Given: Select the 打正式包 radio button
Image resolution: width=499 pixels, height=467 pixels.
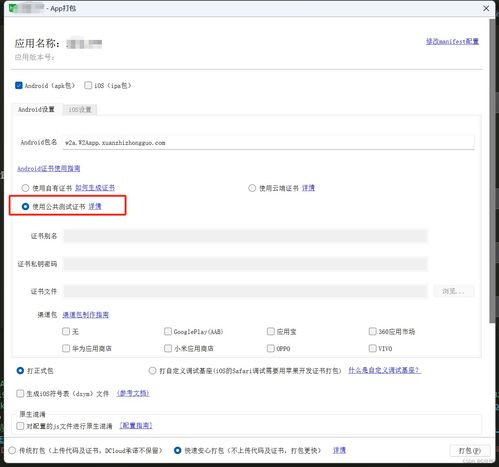Looking at the screenshot, I should 20,371.
